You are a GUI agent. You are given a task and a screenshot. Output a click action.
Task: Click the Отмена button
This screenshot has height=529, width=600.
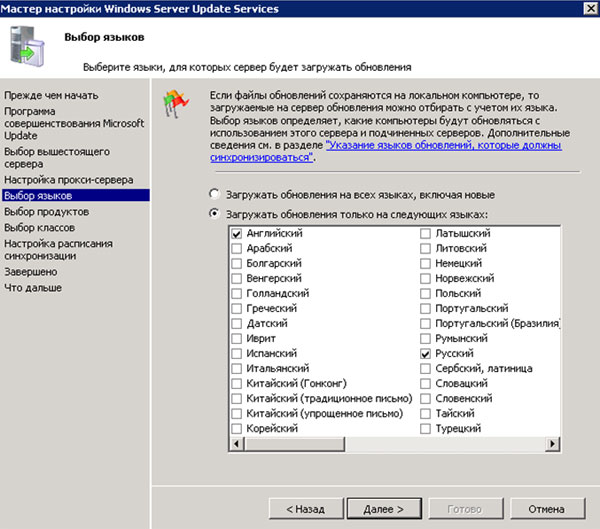[548, 509]
